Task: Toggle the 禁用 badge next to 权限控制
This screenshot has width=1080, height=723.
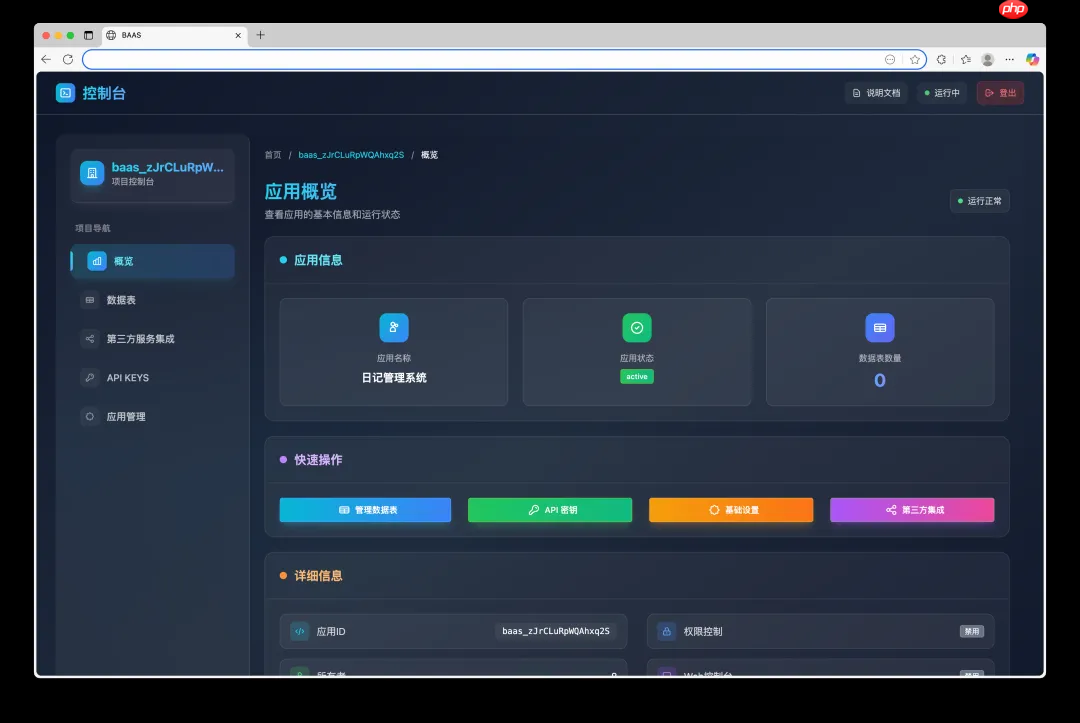Action: pos(971,631)
